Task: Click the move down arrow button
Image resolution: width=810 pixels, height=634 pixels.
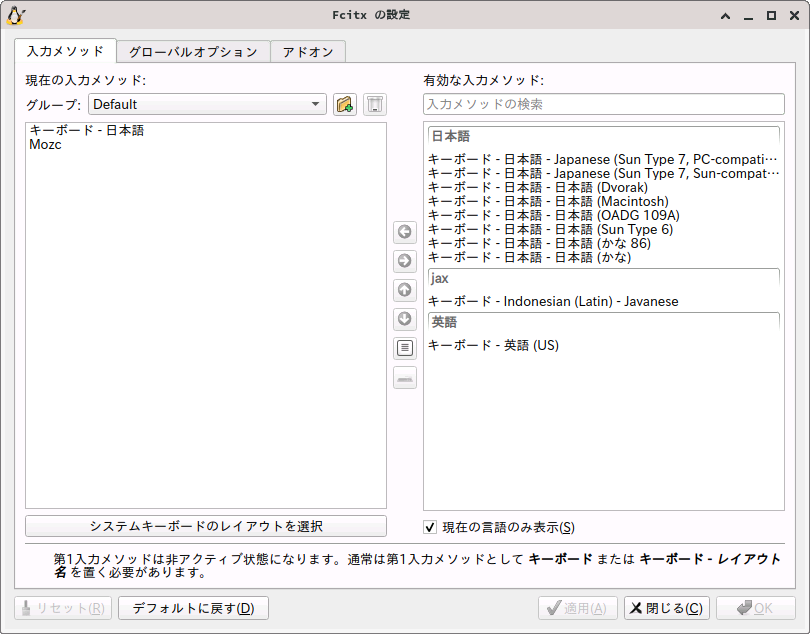Action: [404, 319]
